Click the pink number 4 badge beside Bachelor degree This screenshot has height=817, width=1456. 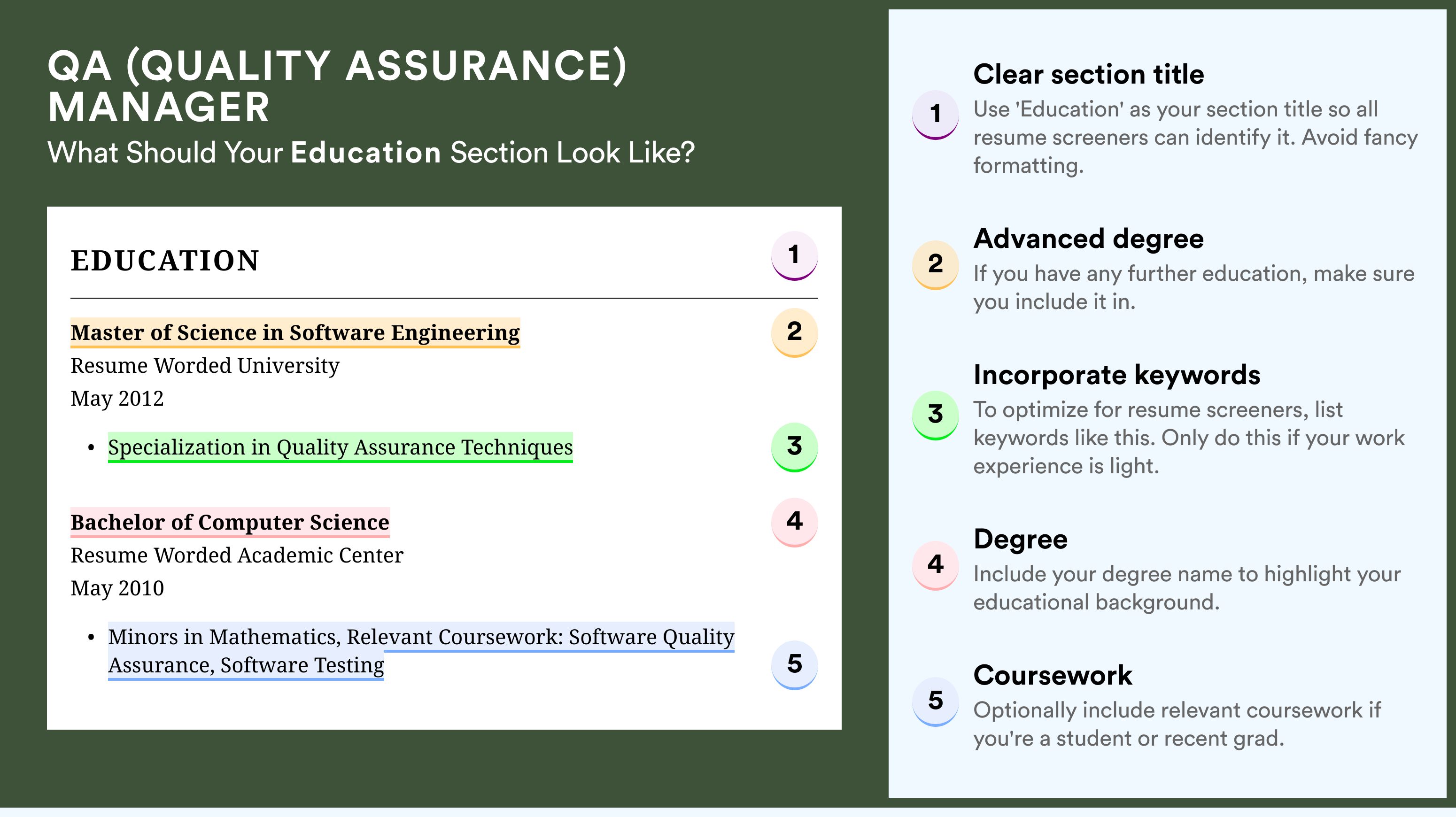(794, 522)
